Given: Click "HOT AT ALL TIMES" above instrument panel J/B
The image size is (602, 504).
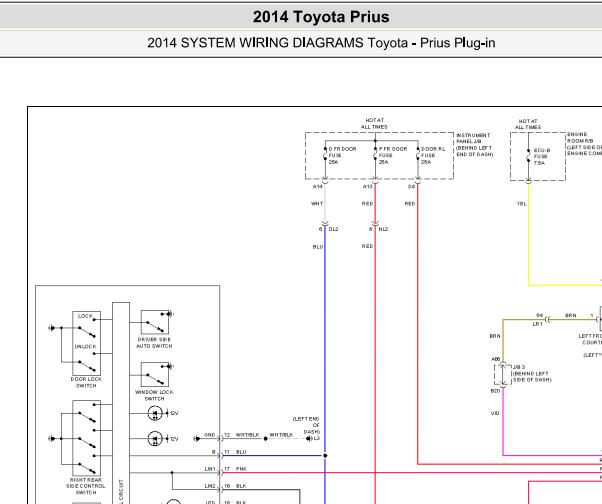Looking at the screenshot, I should 374,124.
